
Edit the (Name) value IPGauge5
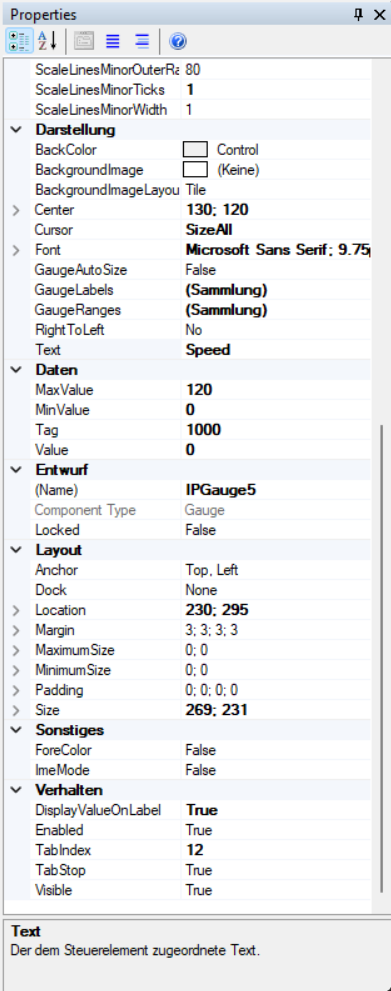click(x=220, y=490)
